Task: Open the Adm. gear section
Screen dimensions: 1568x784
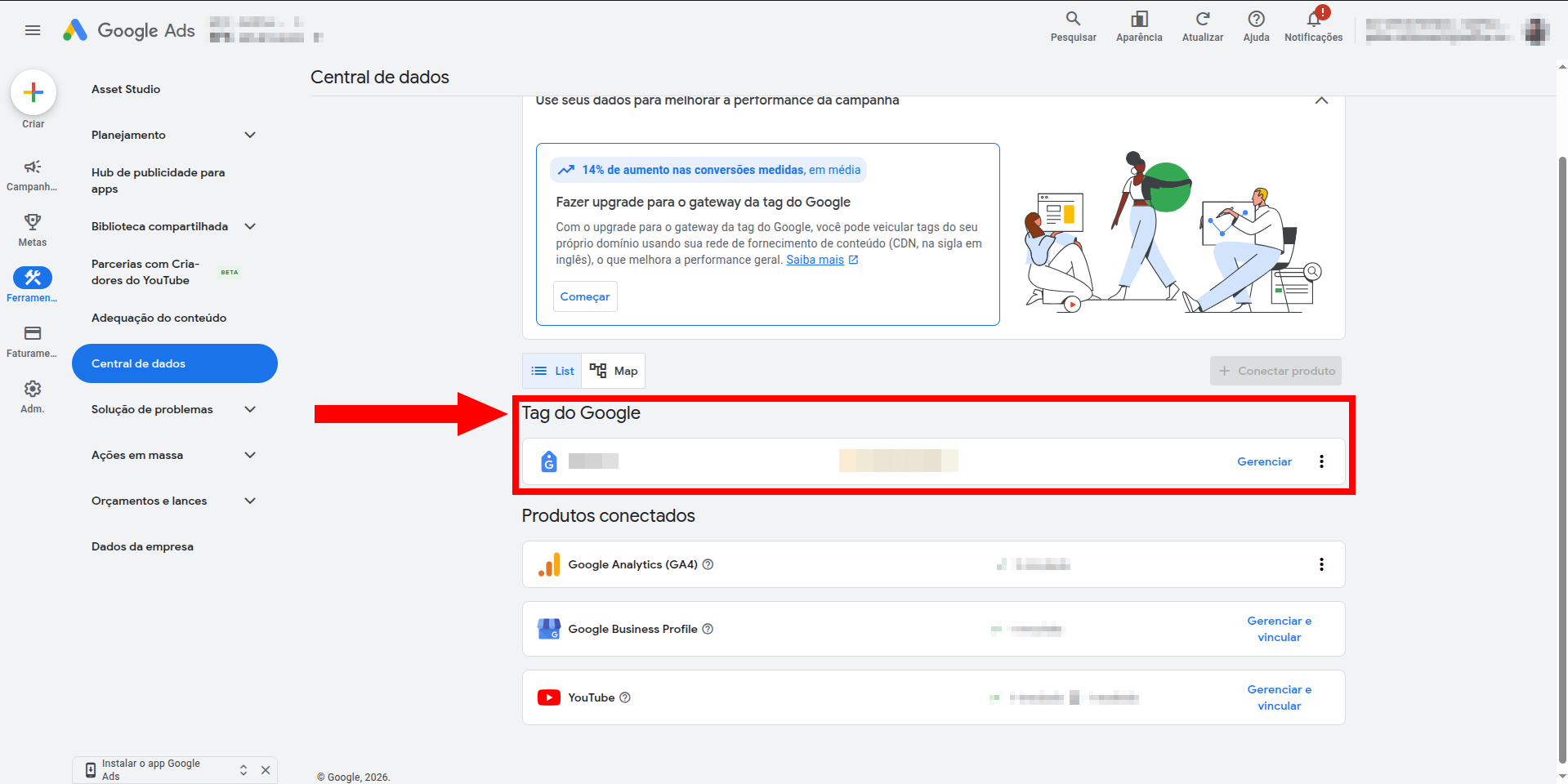Action: click(33, 396)
